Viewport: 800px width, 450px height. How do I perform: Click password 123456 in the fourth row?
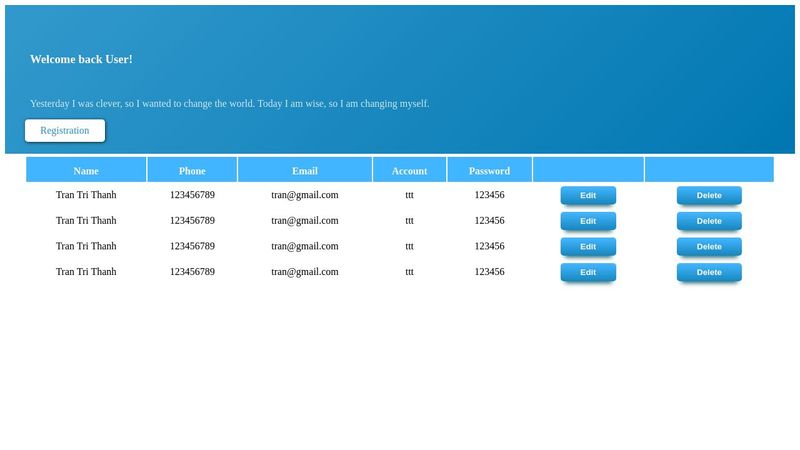click(x=489, y=271)
